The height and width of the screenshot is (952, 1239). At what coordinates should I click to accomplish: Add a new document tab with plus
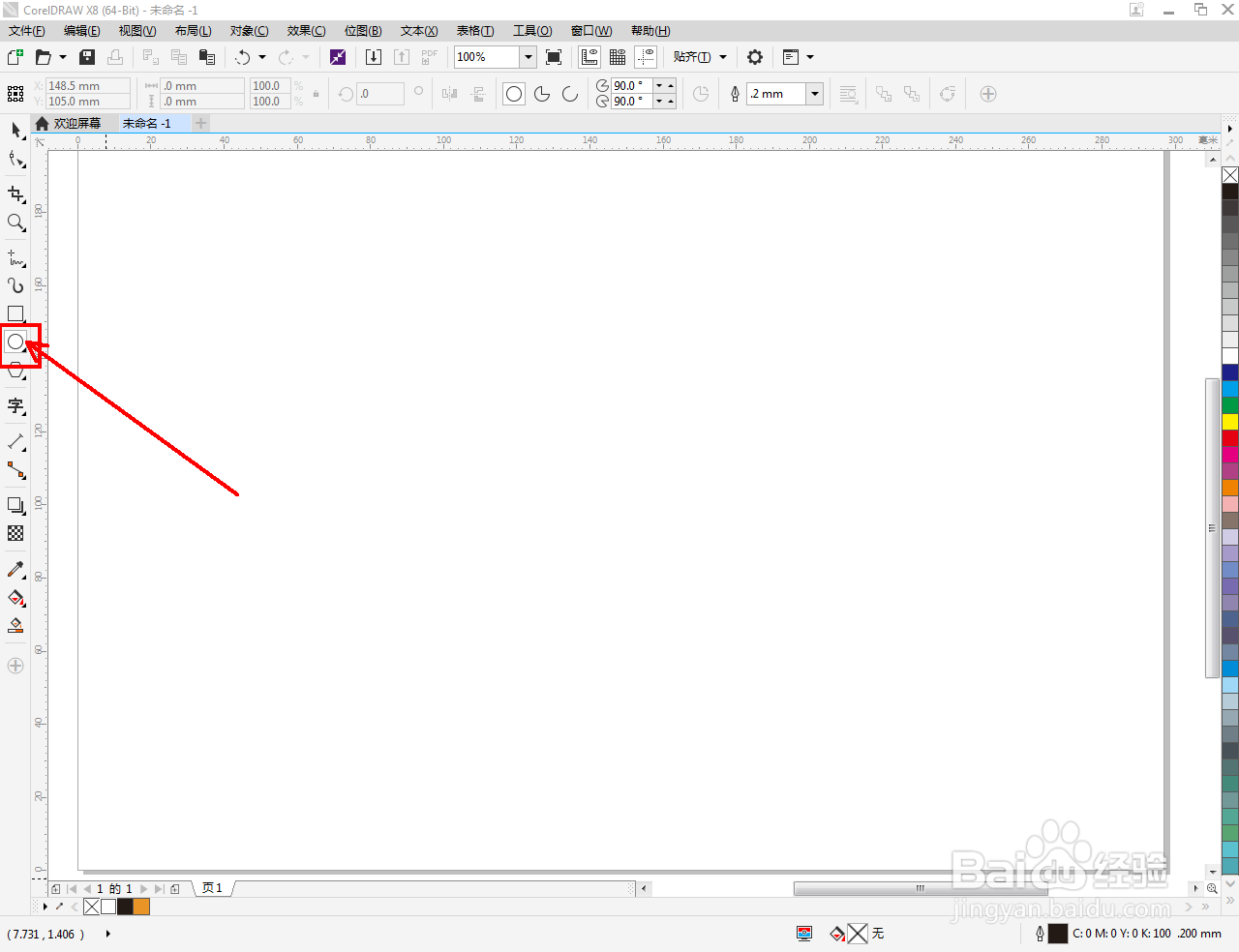[x=200, y=123]
